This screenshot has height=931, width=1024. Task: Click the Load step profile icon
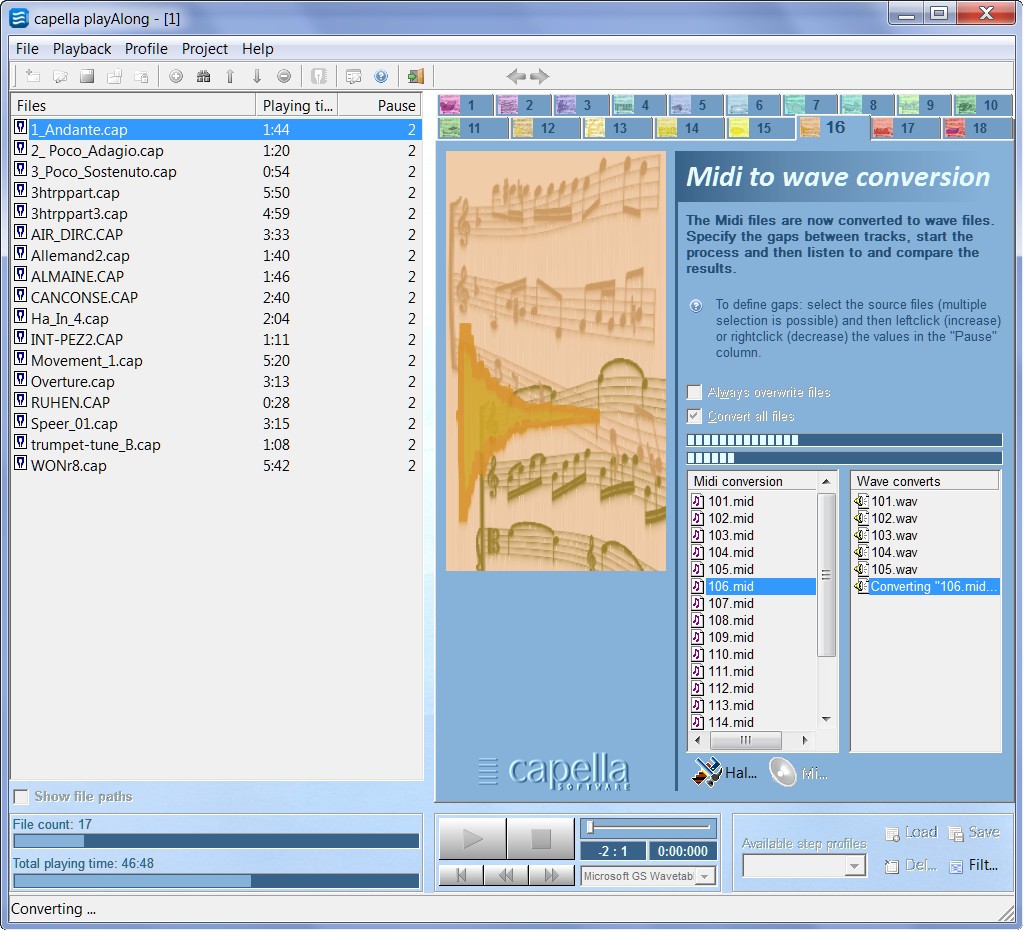point(892,833)
